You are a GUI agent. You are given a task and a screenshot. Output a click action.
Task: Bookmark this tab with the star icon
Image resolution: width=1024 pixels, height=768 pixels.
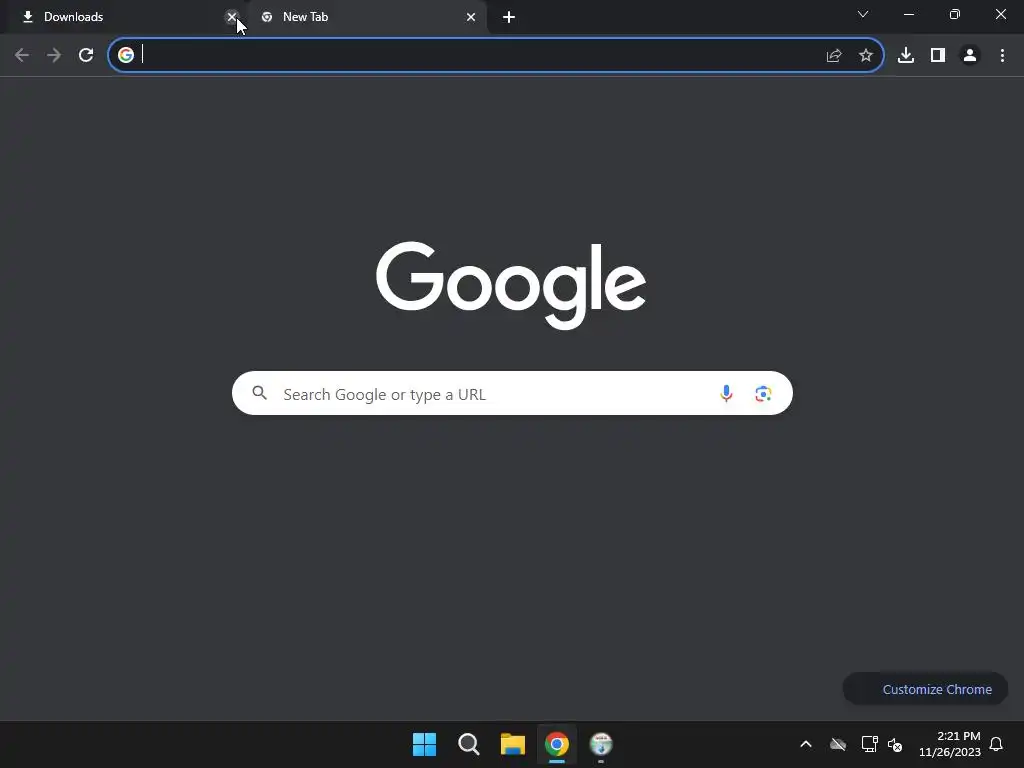[866, 56]
